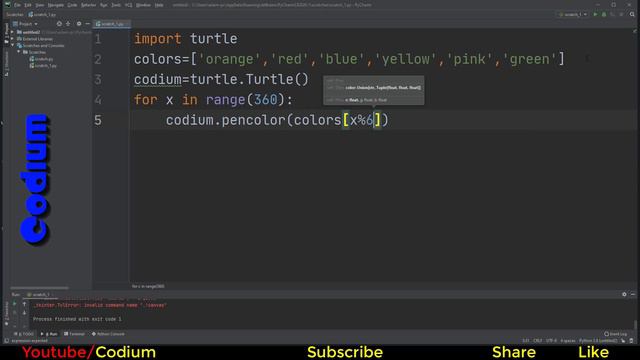640x360 pixels.
Task: Click the UTF-8 encoding status bar entry
Action: tap(551, 340)
